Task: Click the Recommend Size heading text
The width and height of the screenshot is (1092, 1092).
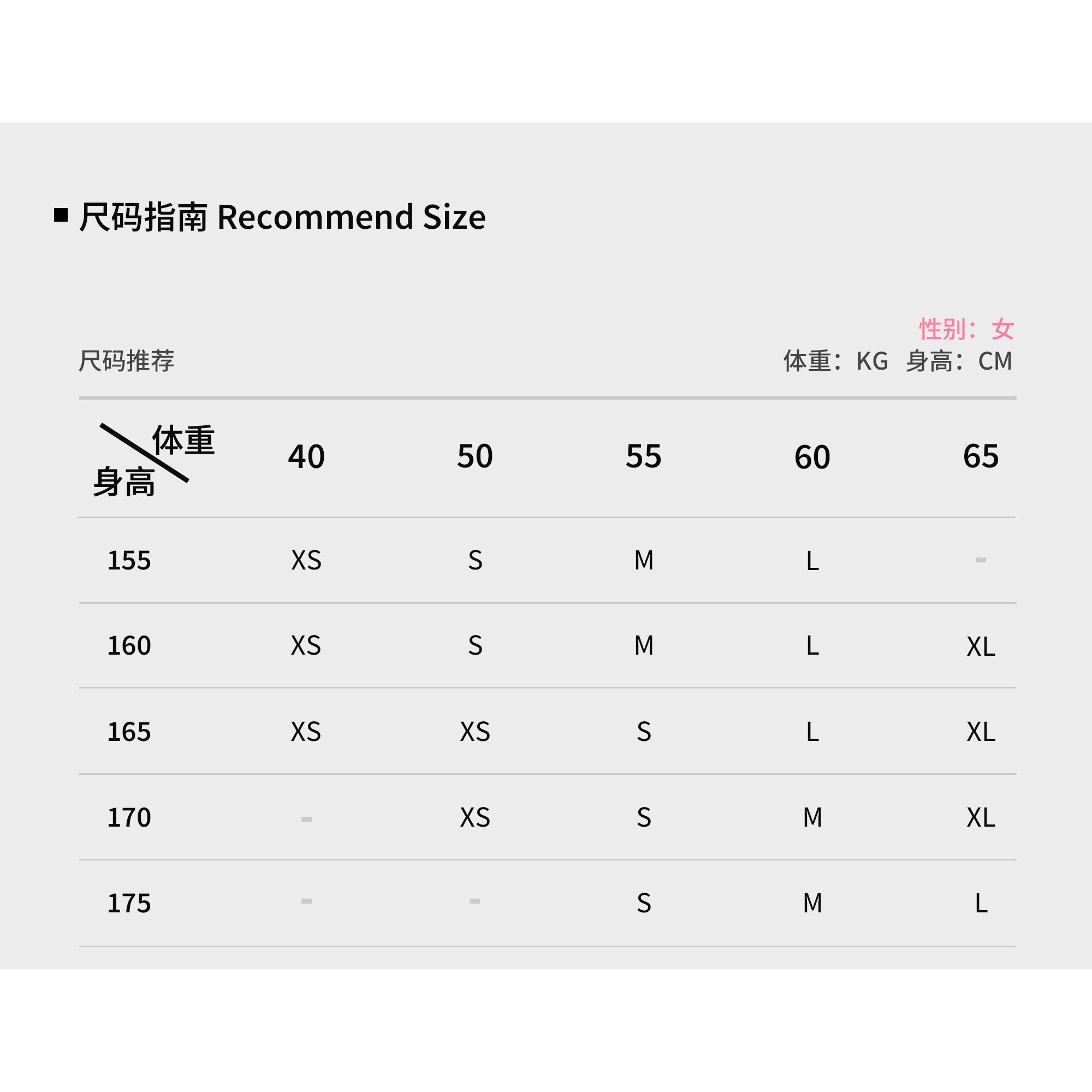Action: [x=351, y=217]
